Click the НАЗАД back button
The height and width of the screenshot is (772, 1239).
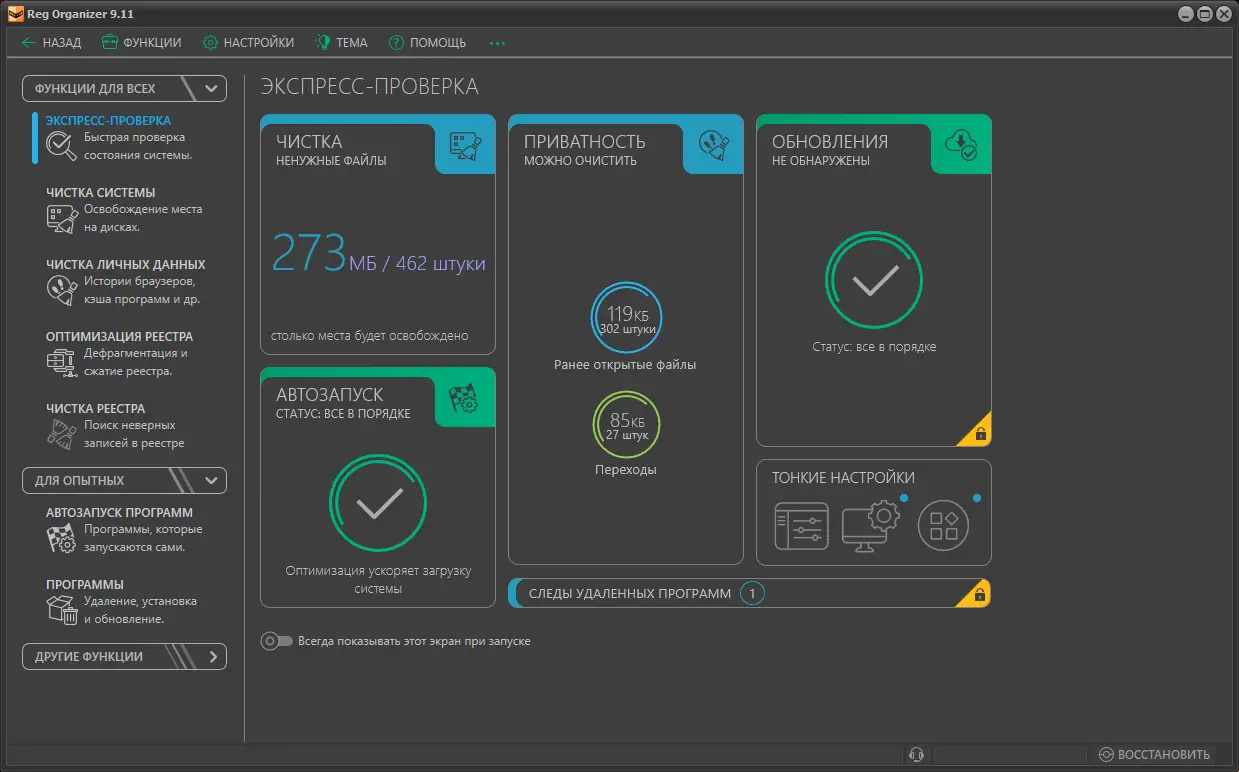coord(51,43)
